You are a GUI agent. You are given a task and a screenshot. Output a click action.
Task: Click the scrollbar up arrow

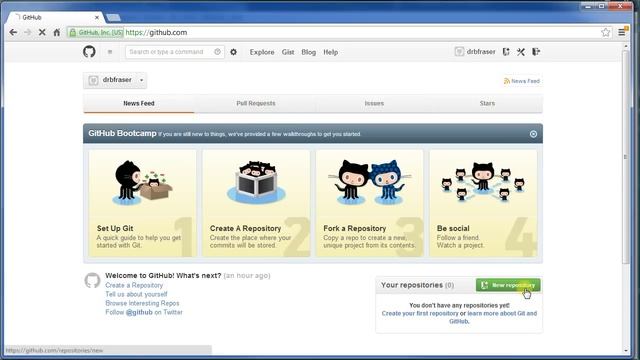pos(626,47)
